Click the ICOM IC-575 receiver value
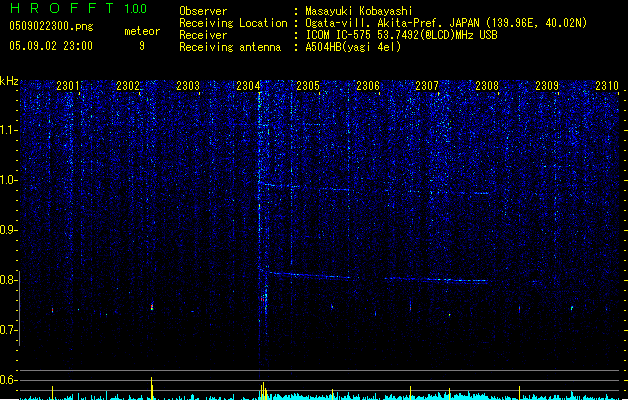Image resolution: width=629 pixels, height=400 pixels. [402, 35]
